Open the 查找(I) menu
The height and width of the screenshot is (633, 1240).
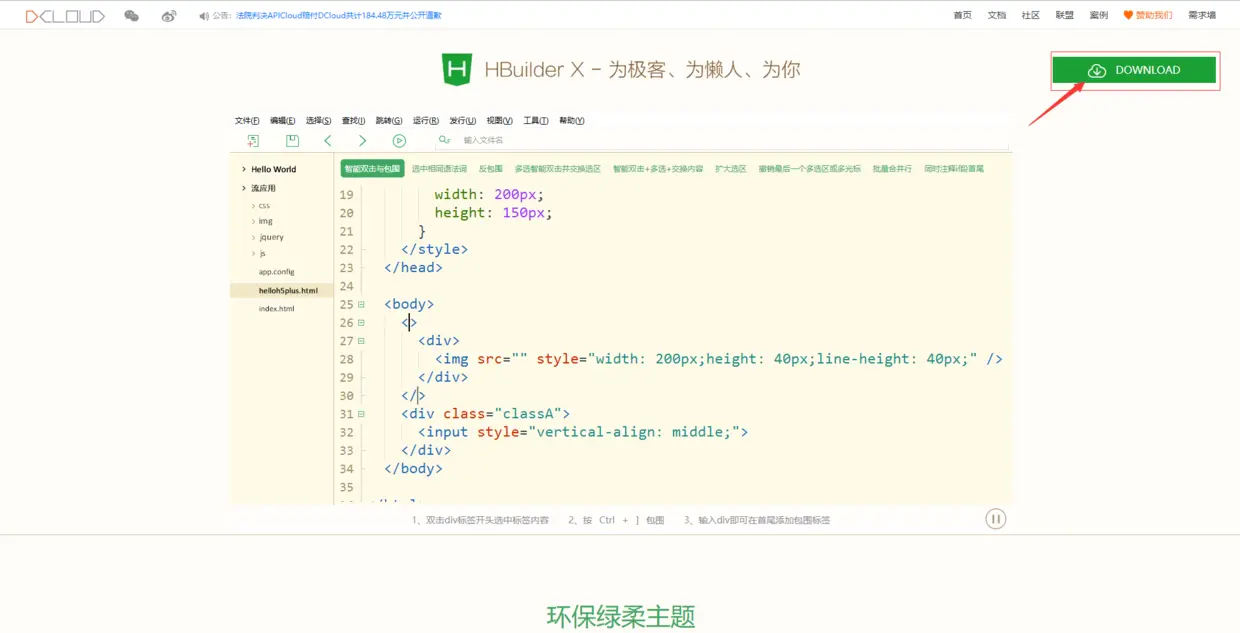click(353, 121)
